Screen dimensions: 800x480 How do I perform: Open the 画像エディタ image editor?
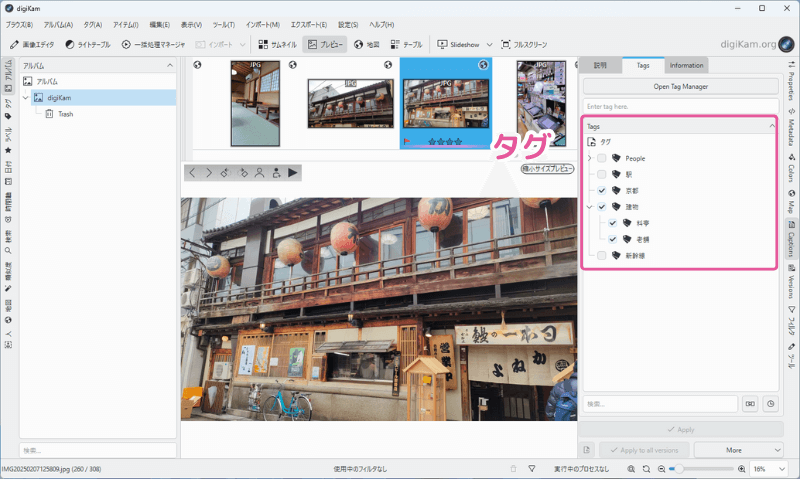33,44
